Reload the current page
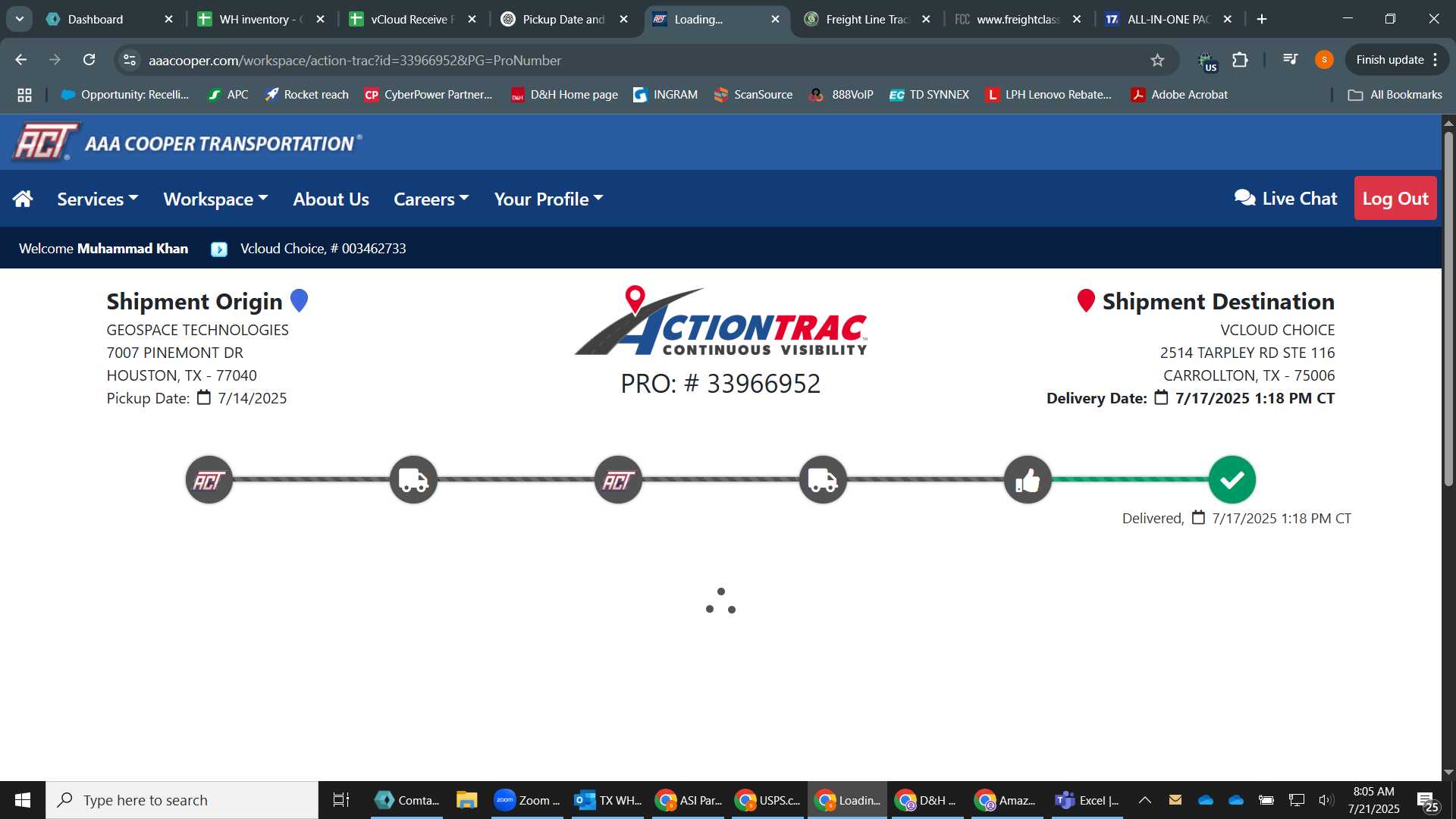Screen dimensions: 1456x819 [89, 59]
